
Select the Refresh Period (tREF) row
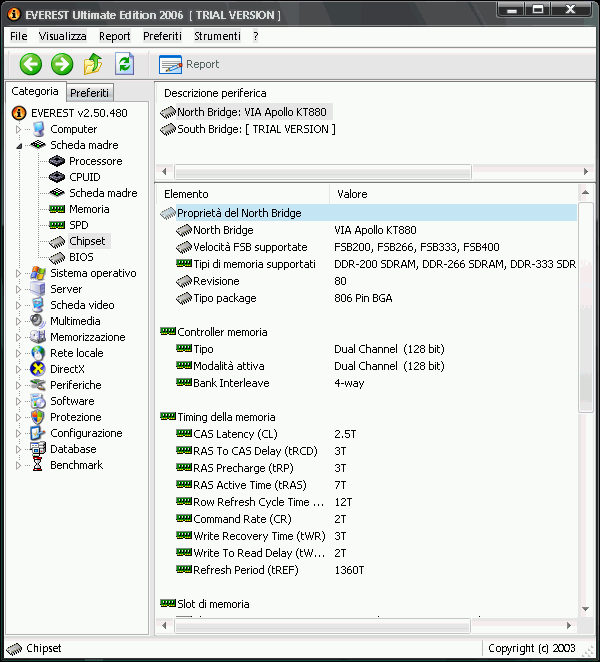(368, 570)
